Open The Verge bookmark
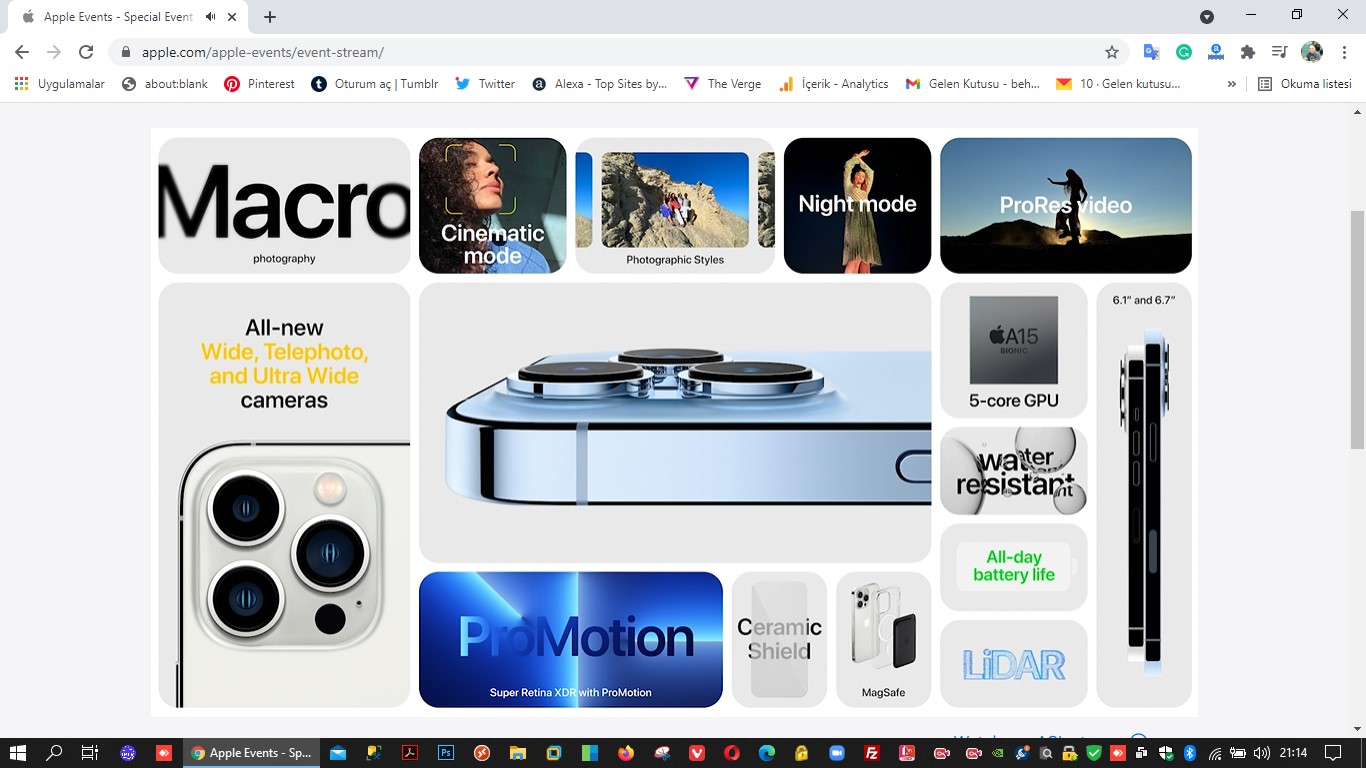This screenshot has width=1366, height=768. 723,84
